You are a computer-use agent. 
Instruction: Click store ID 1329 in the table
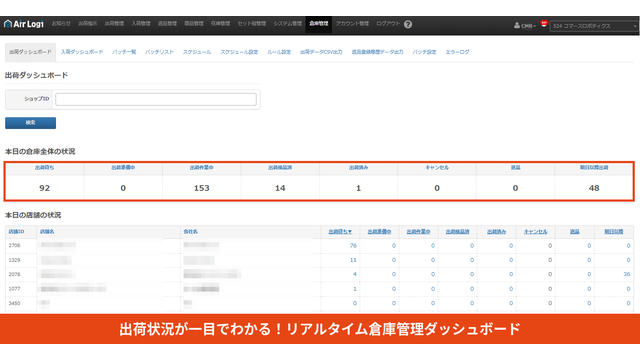[x=14, y=260]
